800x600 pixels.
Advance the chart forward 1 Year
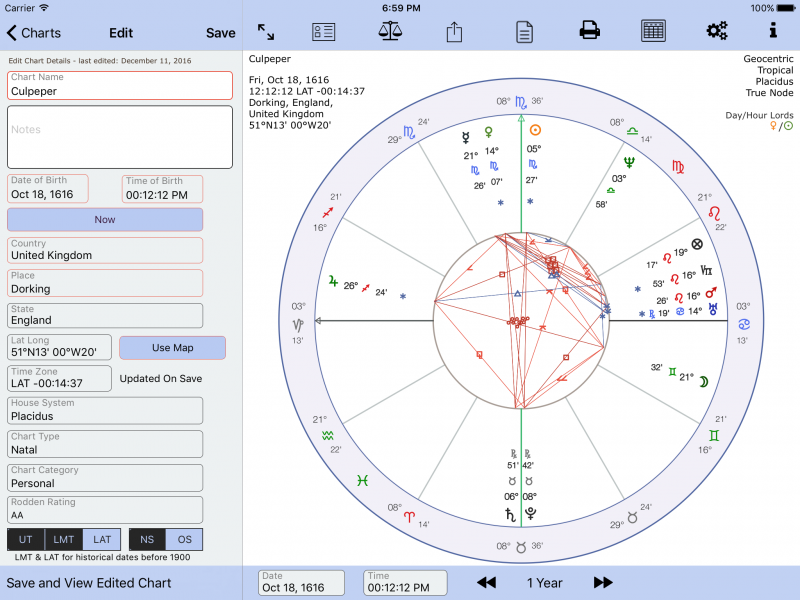[x=603, y=582]
